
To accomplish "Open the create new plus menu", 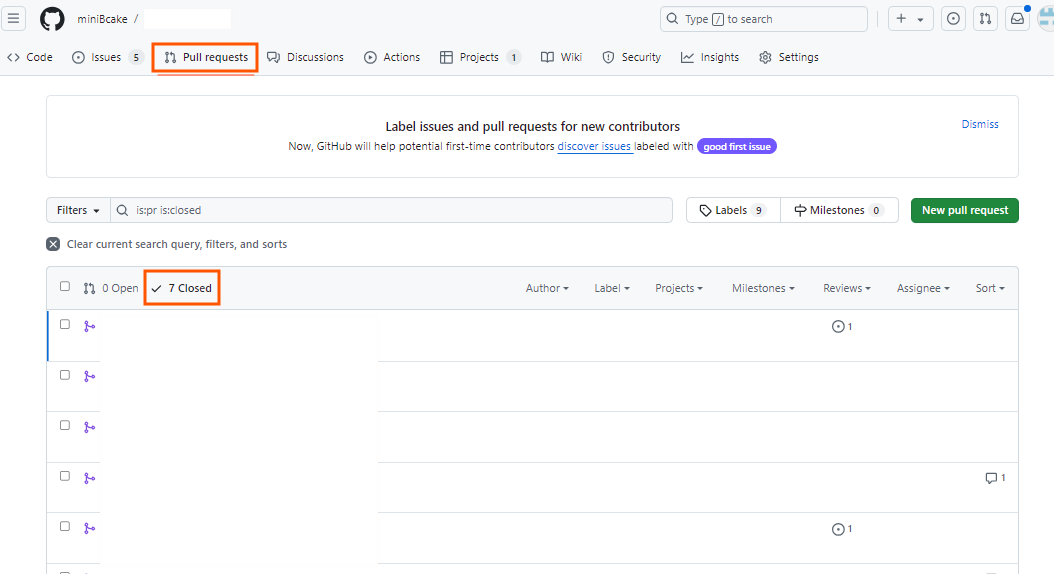I will [x=909, y=19].
